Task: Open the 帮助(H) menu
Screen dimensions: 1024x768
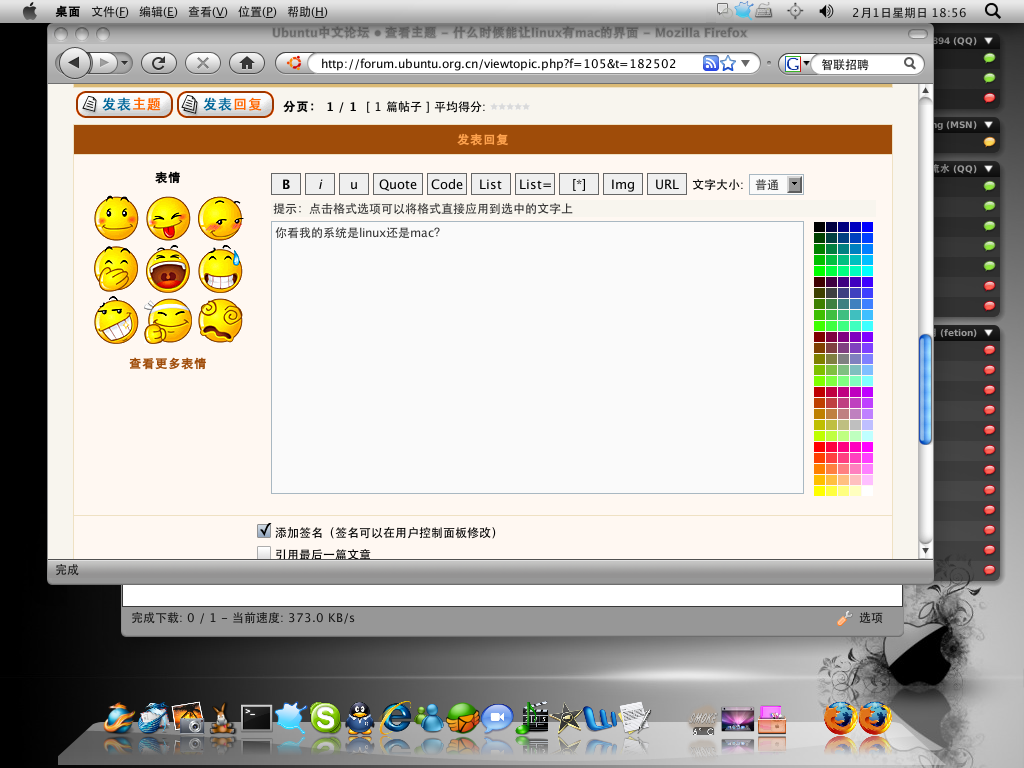Action: point(307,12)
